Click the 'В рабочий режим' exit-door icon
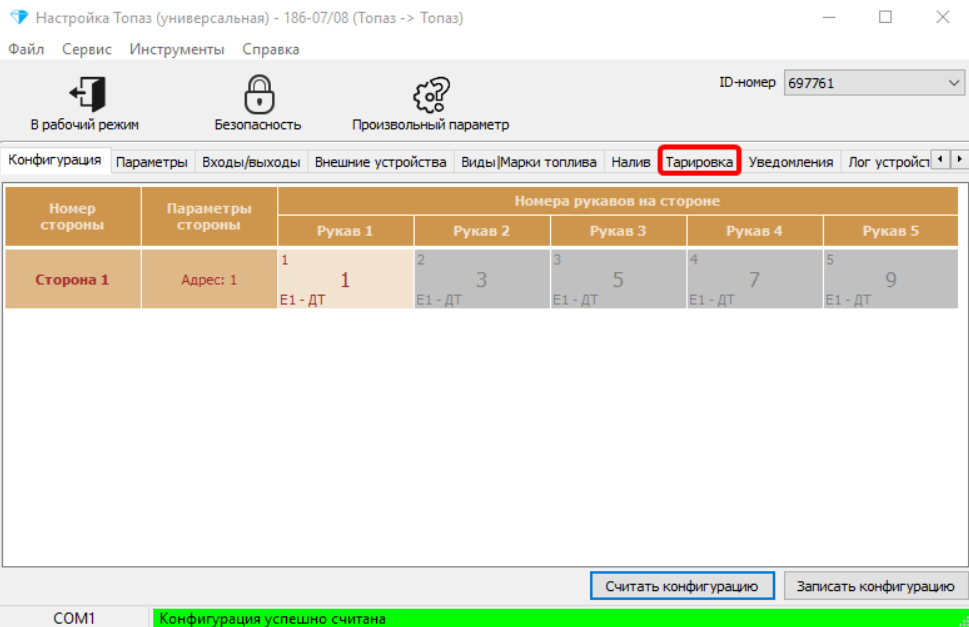This screenshot has height=627, width=969. click(87, 95)
